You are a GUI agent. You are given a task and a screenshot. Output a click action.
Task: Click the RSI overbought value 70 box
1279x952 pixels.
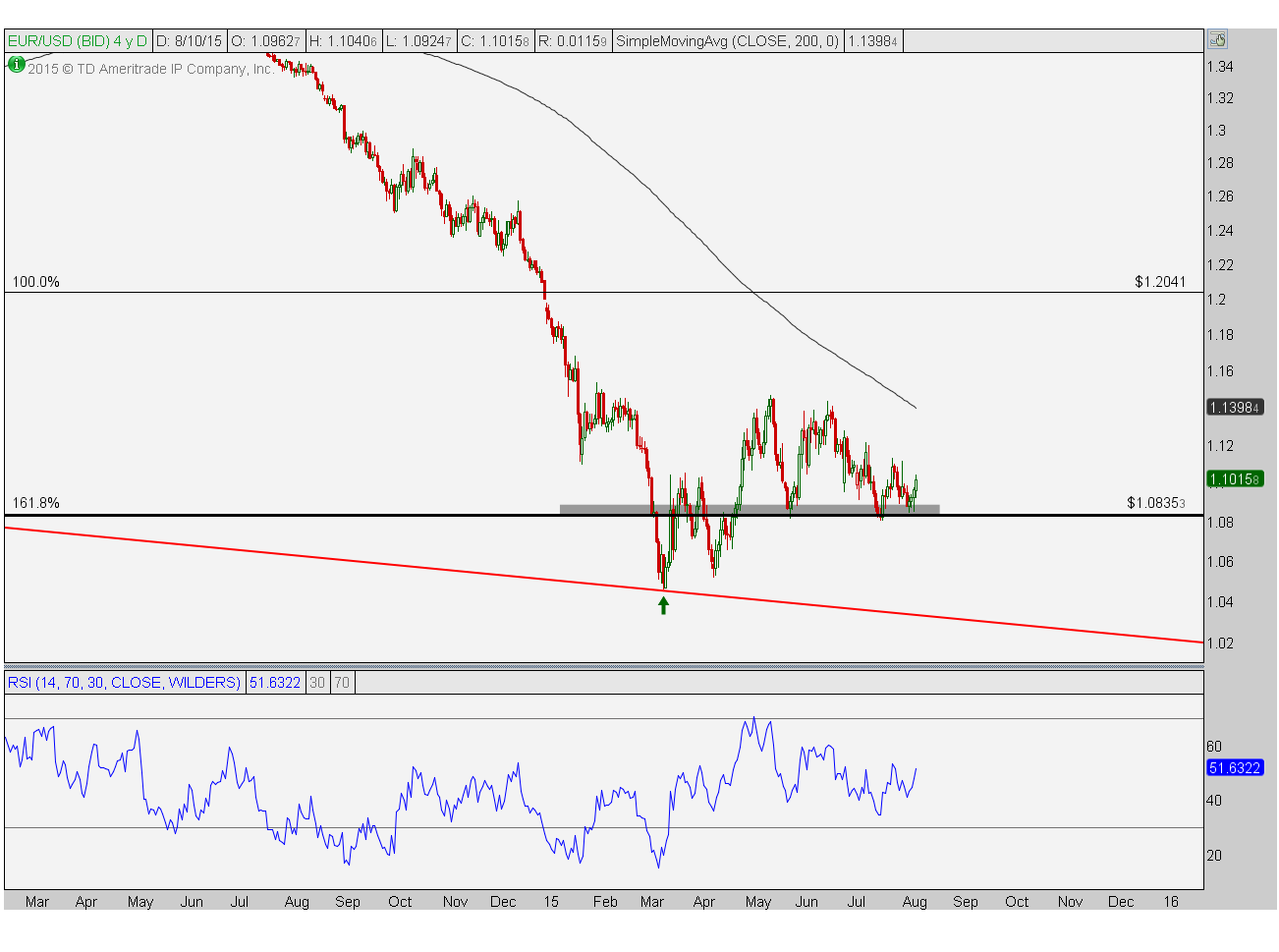[x=342, y=682]
